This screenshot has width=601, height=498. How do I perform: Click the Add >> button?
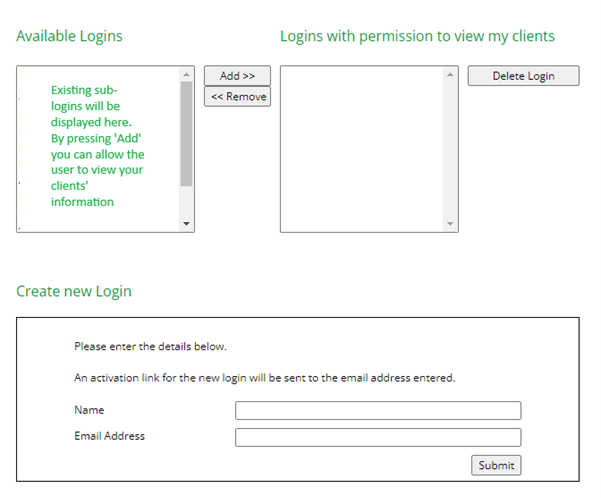237,76
